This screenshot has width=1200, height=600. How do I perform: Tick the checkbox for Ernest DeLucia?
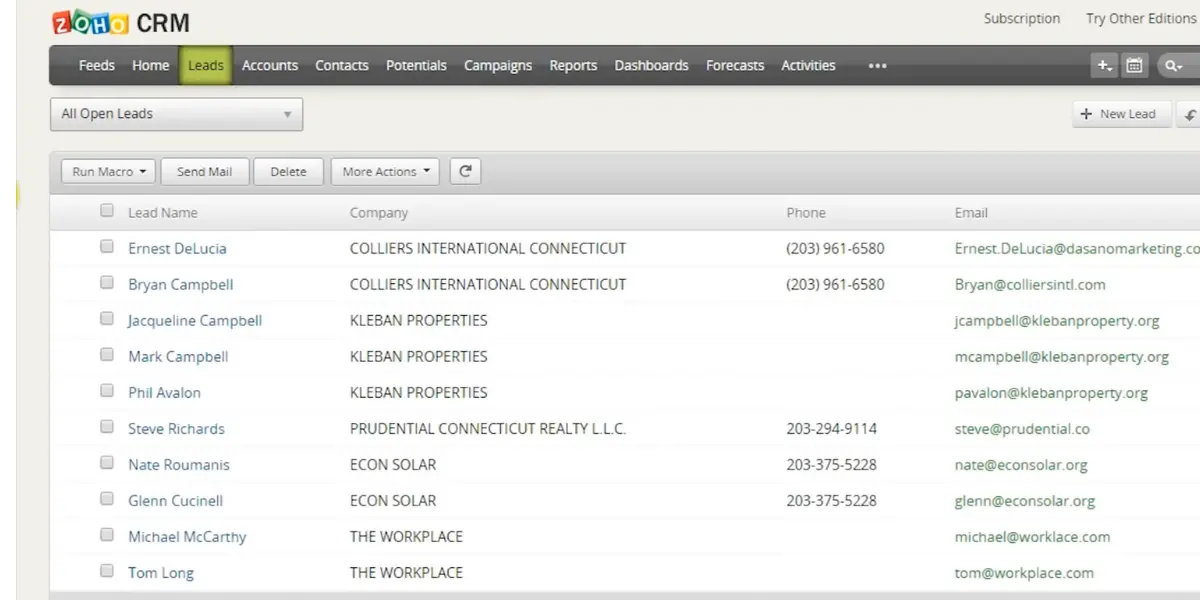tap(107, 247)
